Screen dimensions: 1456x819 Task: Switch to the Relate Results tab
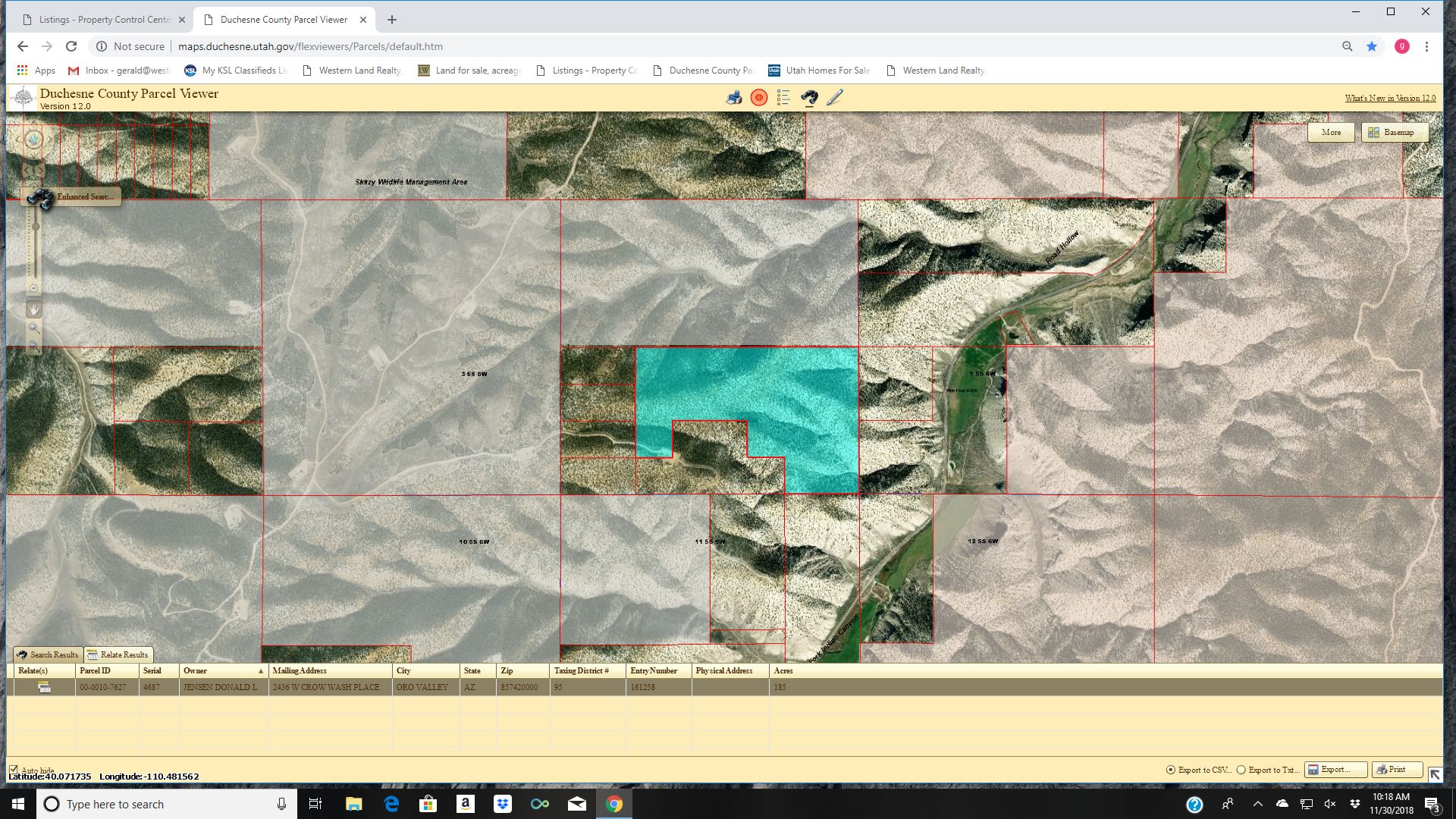tap(118, 654)
